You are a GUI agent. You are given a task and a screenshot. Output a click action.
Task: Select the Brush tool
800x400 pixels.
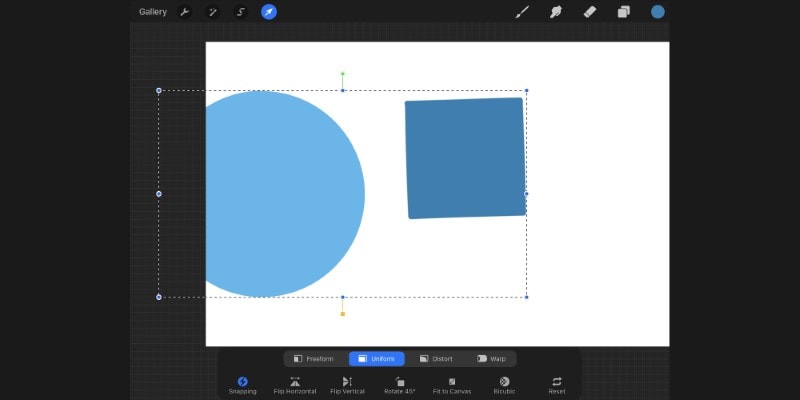(522, 12)
